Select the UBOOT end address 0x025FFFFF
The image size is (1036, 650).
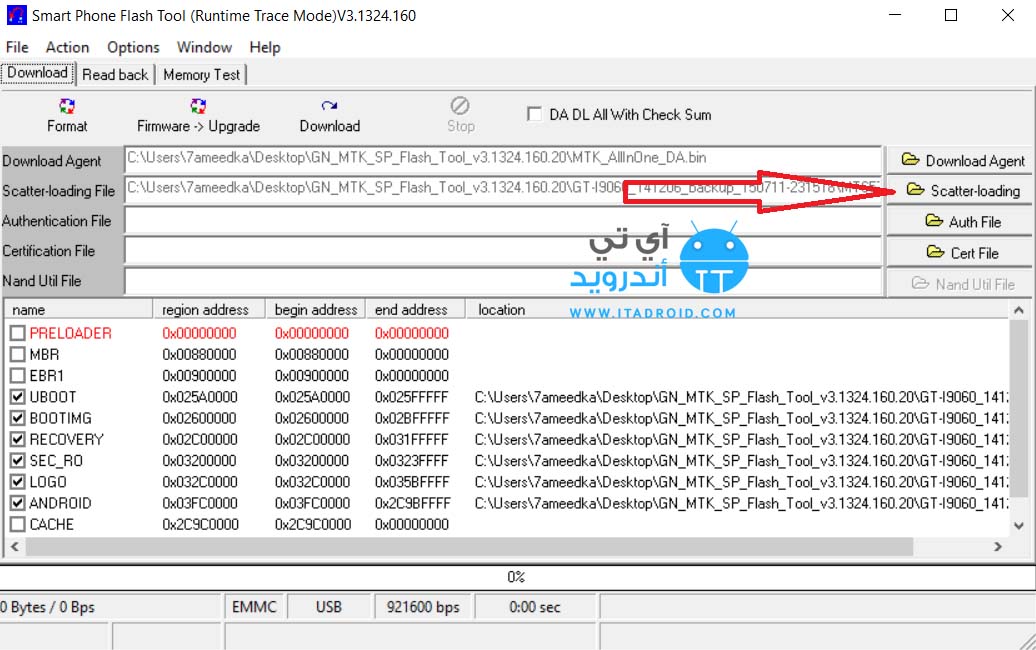coord(412,397)
